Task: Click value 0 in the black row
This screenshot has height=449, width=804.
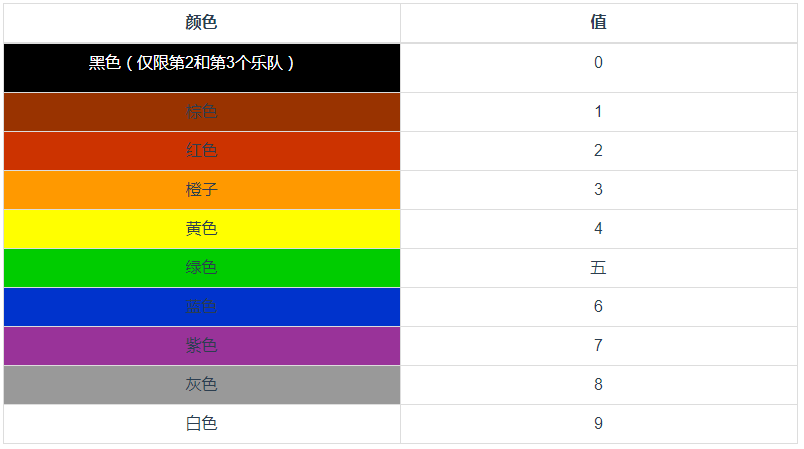Action: tap(598, 63)
